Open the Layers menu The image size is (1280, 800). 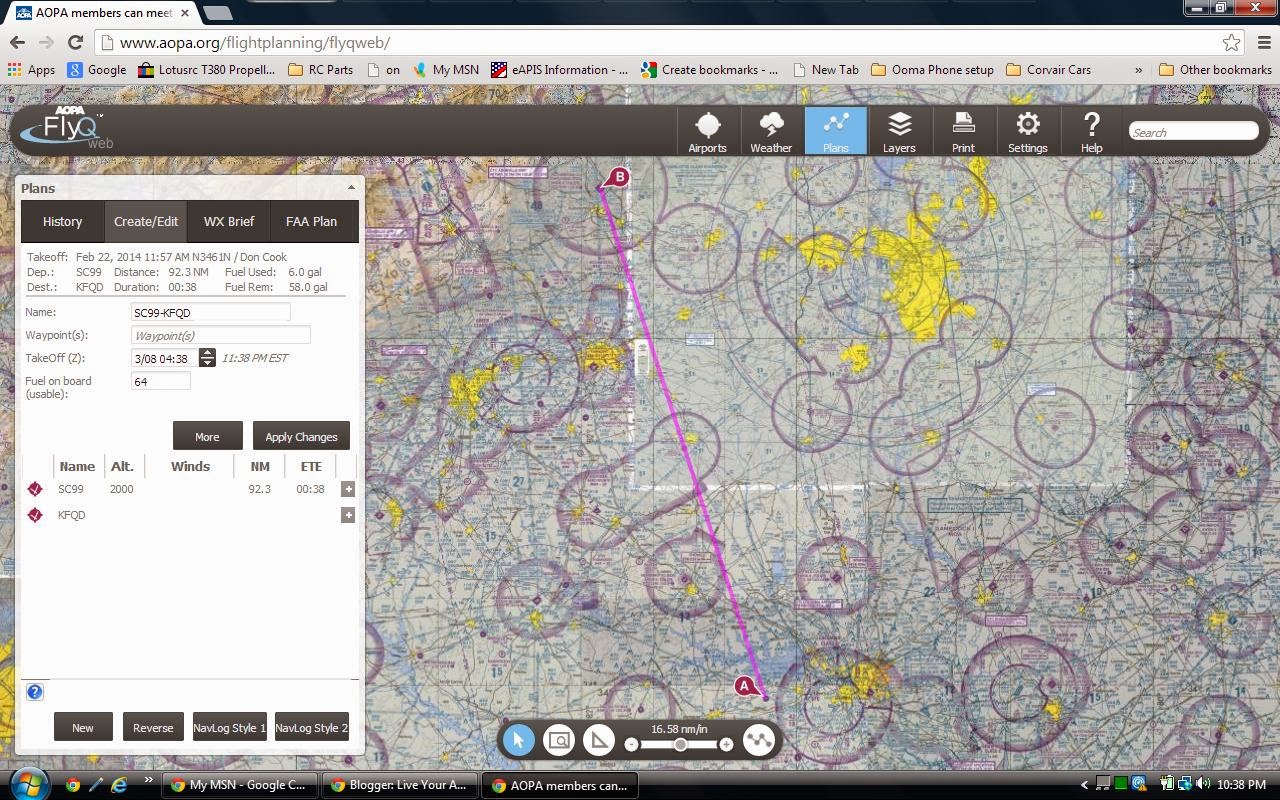click(899, 132)
